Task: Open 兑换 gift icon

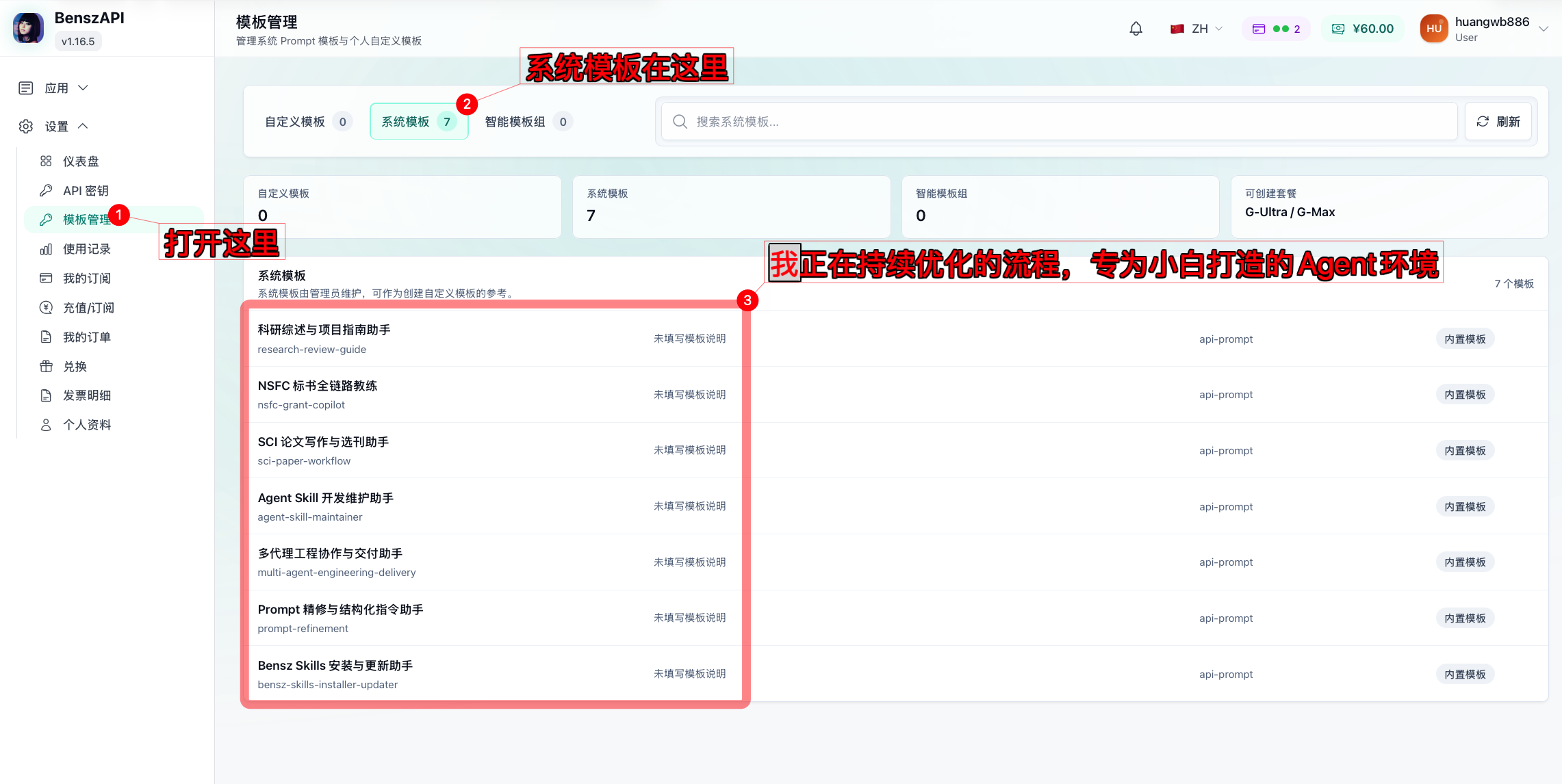Action: pos(46,366)
